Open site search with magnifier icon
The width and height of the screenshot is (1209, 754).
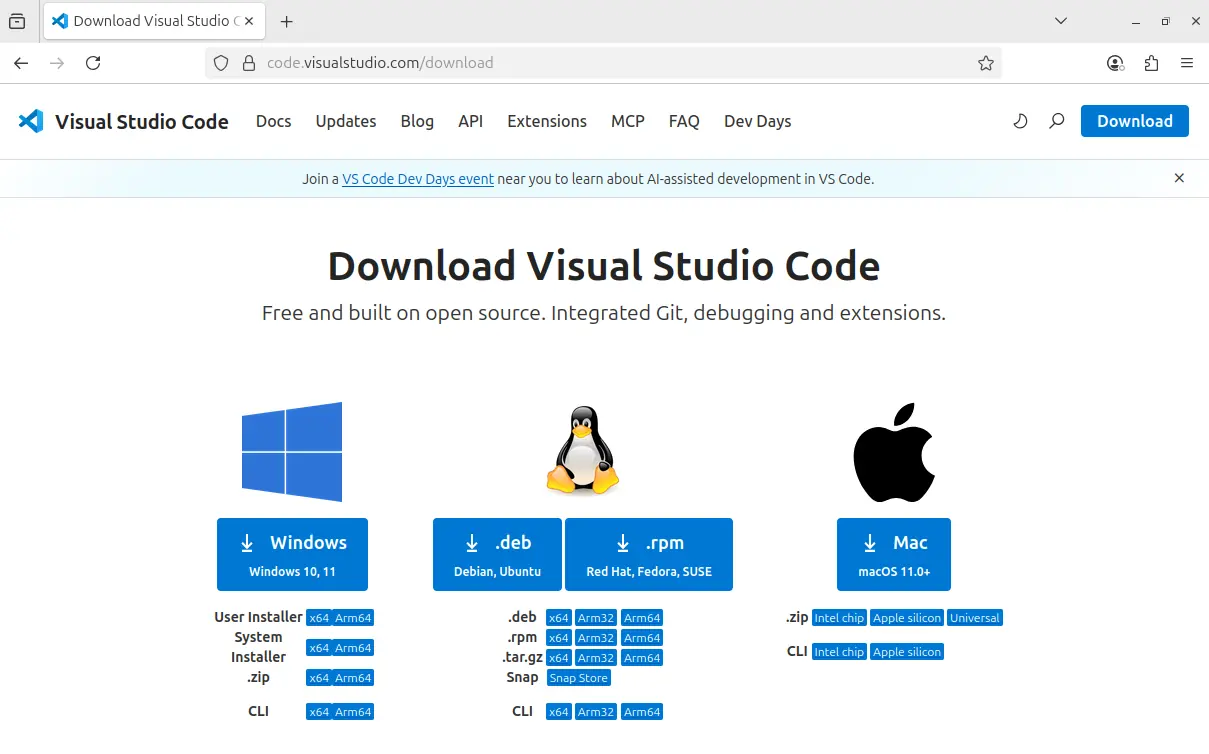pyautogui.click(x=1056, y=121)
